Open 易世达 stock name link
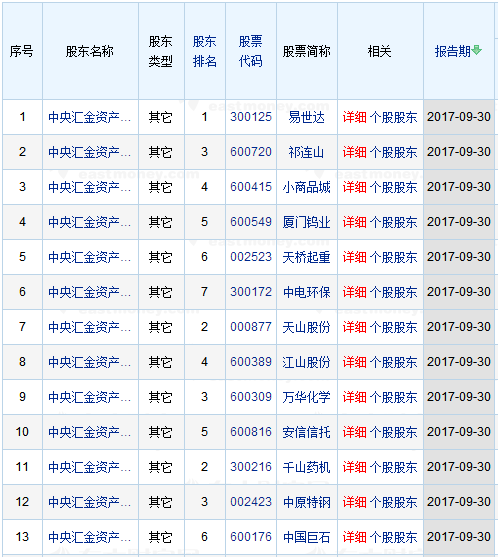 (307, 117)
